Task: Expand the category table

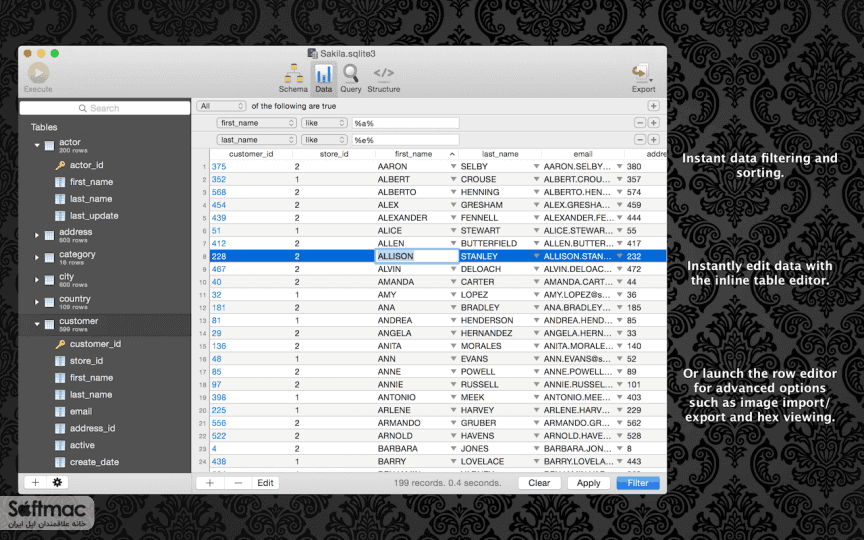Action: pyautogui.click(x=37, y=257)
